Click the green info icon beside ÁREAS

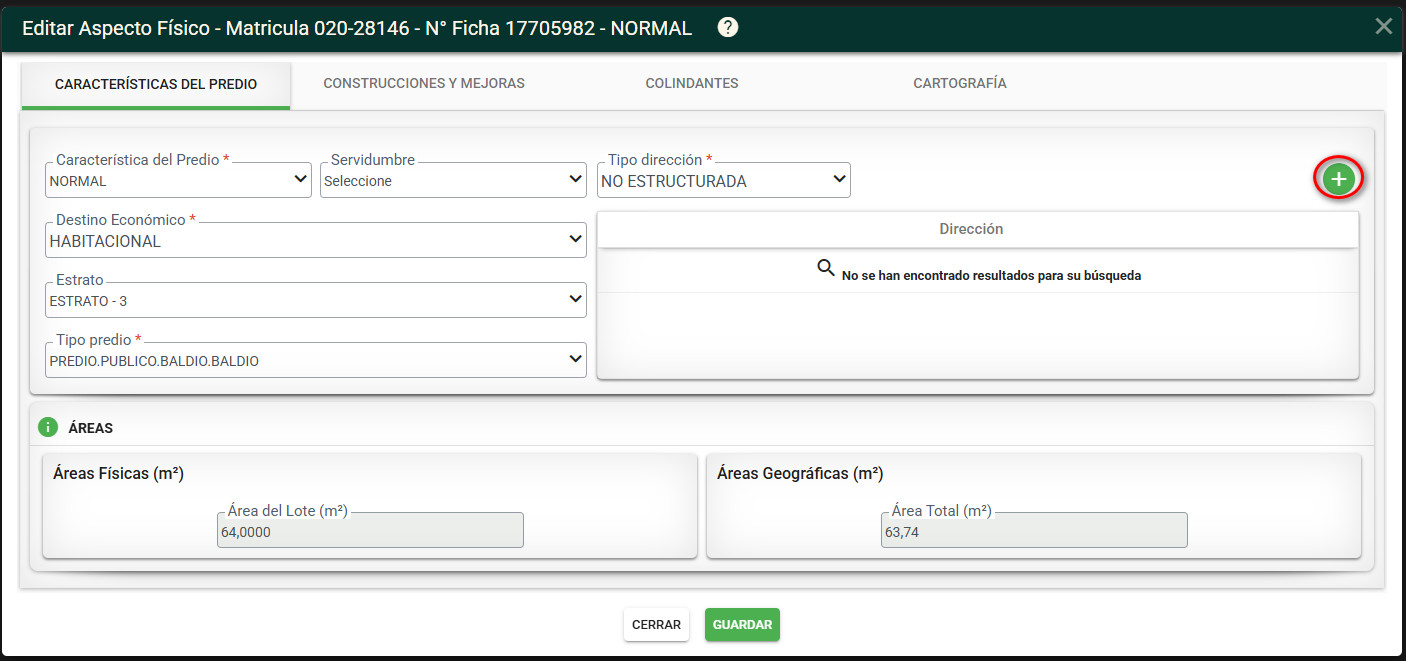pyautogui.click(x=47, y=427)
